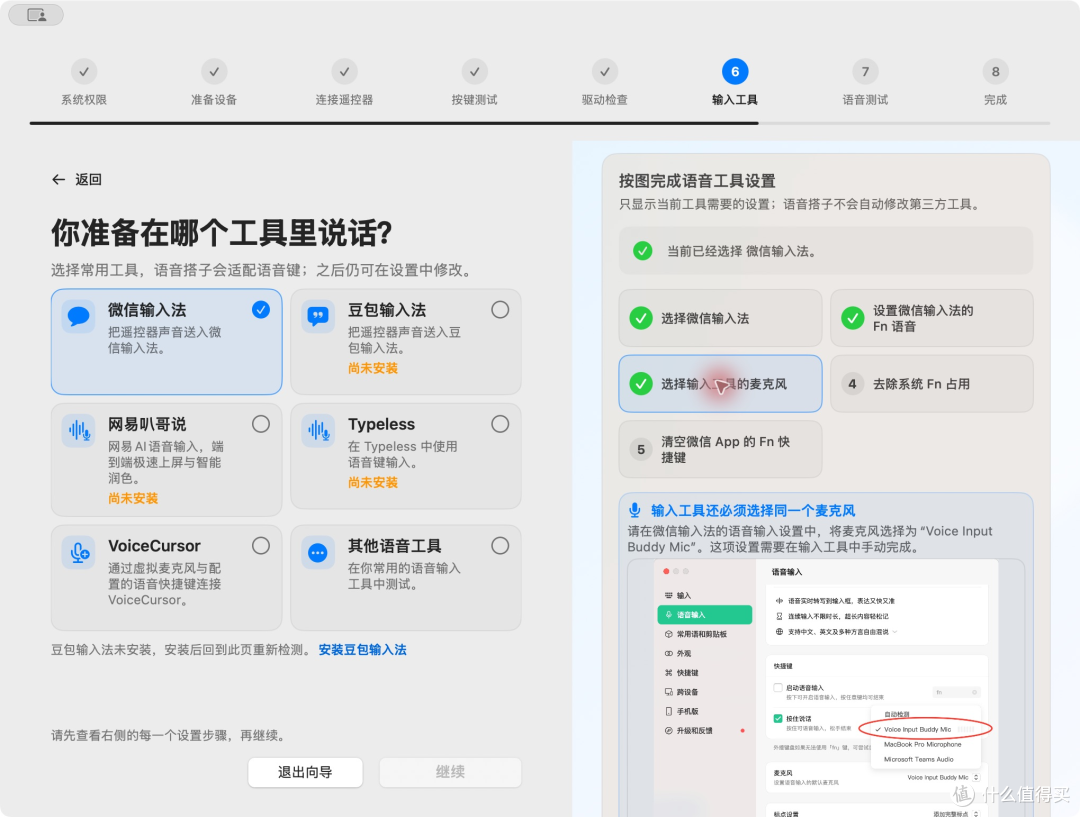Image resolution: width=1080 pixels, height=817 pixels.
Task: Select the 微信输入法 radio option
Action: tap(261, 310)
